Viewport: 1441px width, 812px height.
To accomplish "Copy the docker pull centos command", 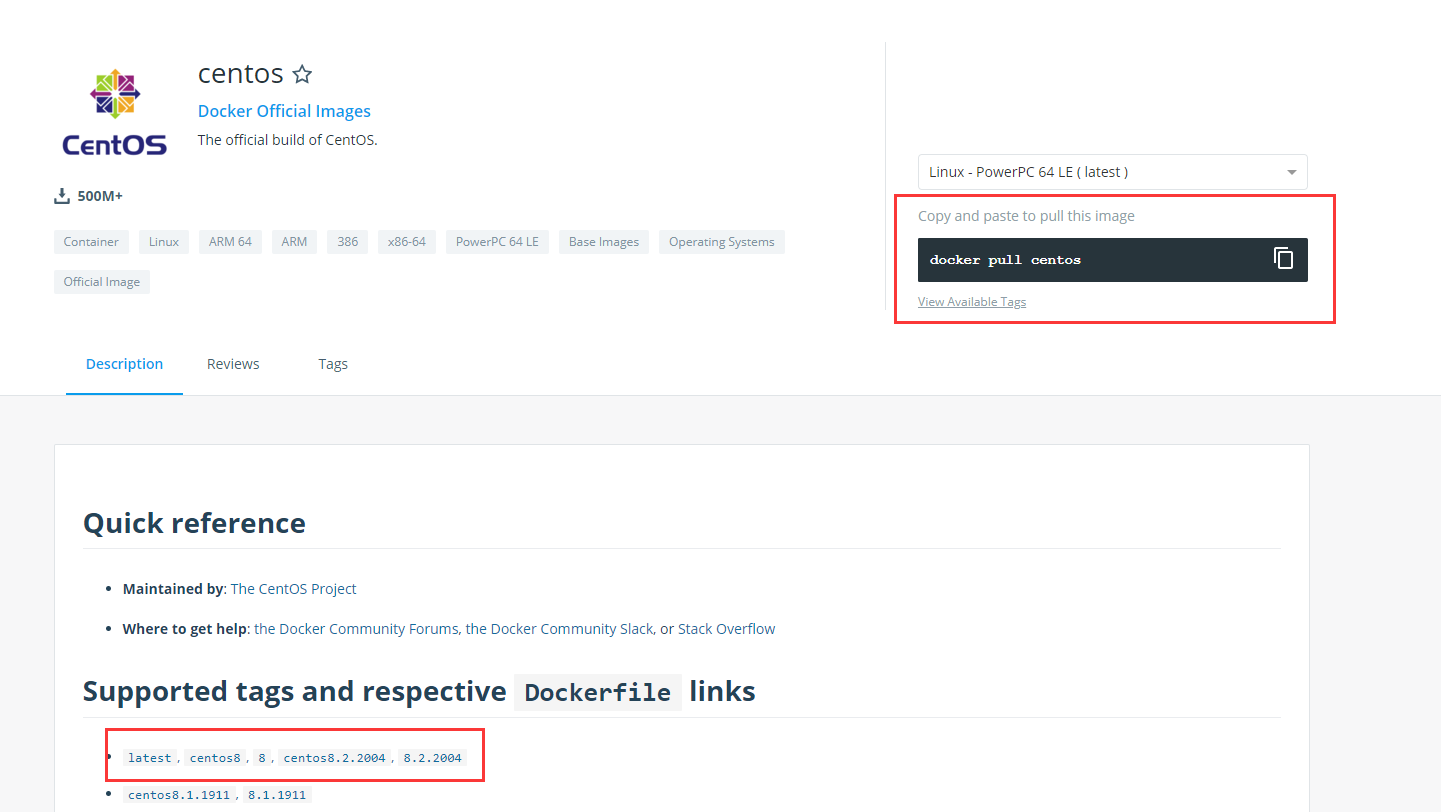I will click(1283, 259).
